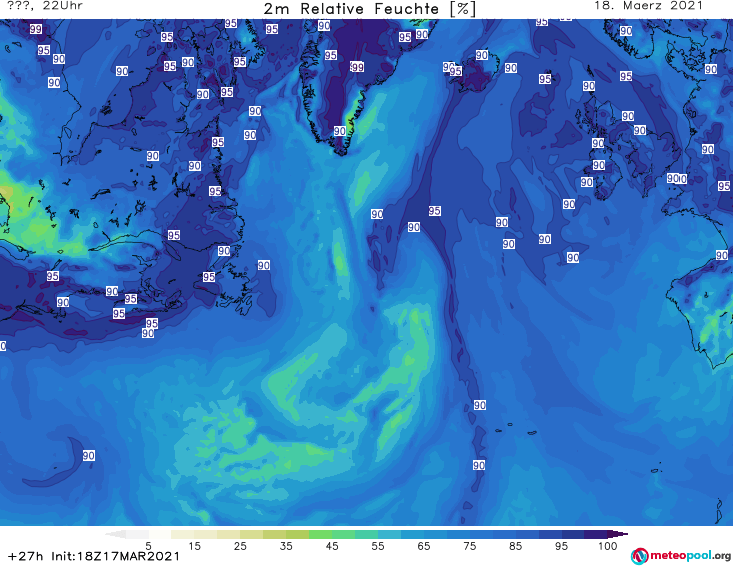Screen dimensions: 733x566
Task: Click the '5' value on the color scale
Action: click(x=148, y=546)
